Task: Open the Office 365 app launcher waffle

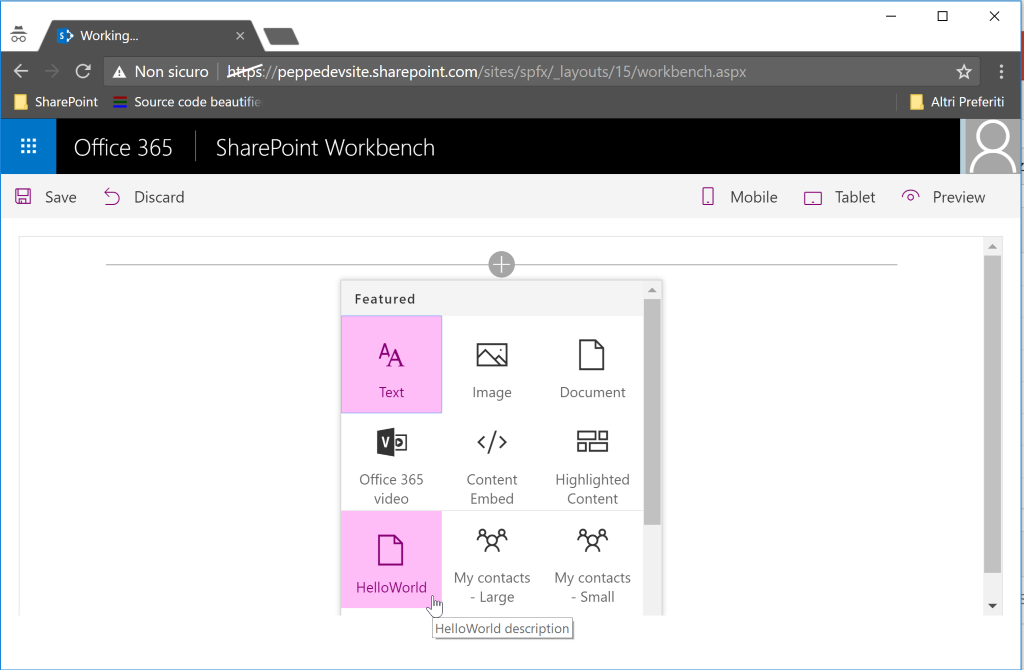Action: (x=28, y=146)
